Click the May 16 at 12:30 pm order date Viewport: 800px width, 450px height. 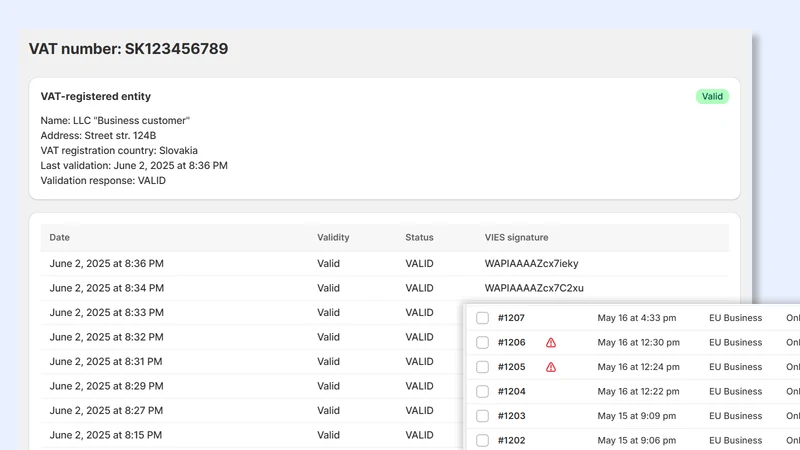click(638, 342)
